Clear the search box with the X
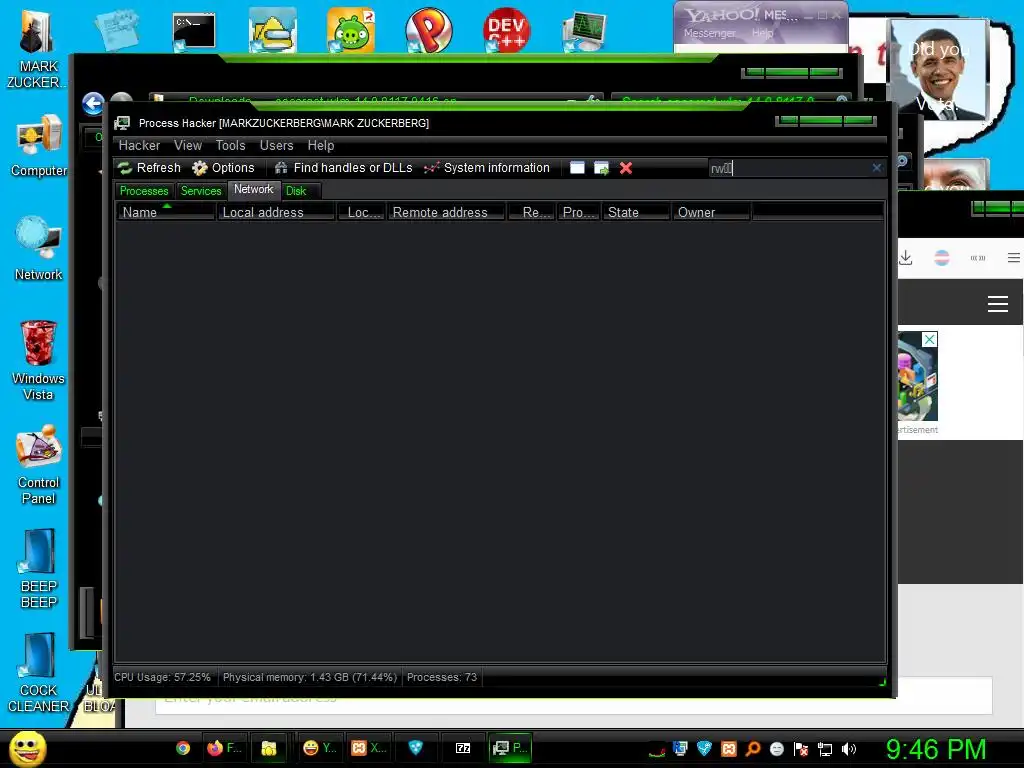Viewport: 1024px width, 768px height. pyautogui.click(x=876, y=168)
